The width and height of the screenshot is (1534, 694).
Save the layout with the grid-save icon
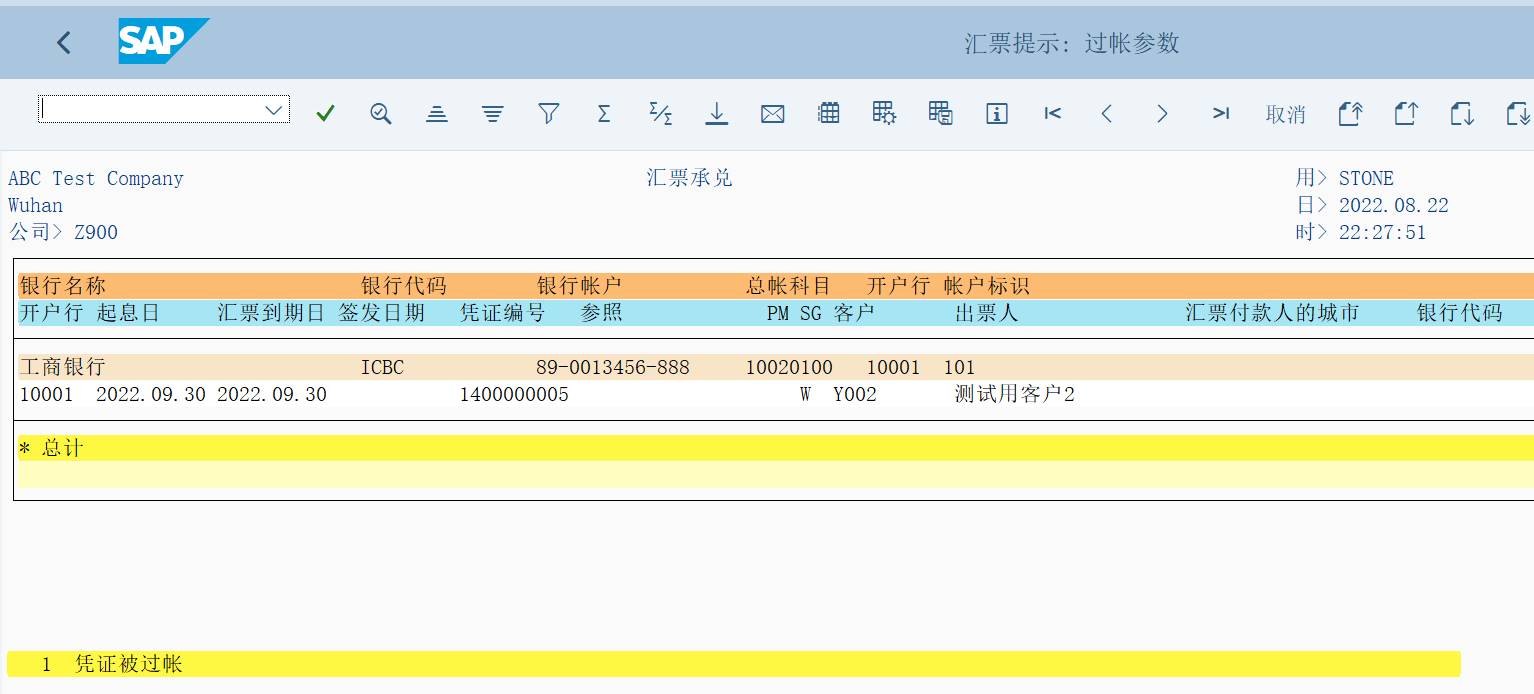[x=940, y=113]
